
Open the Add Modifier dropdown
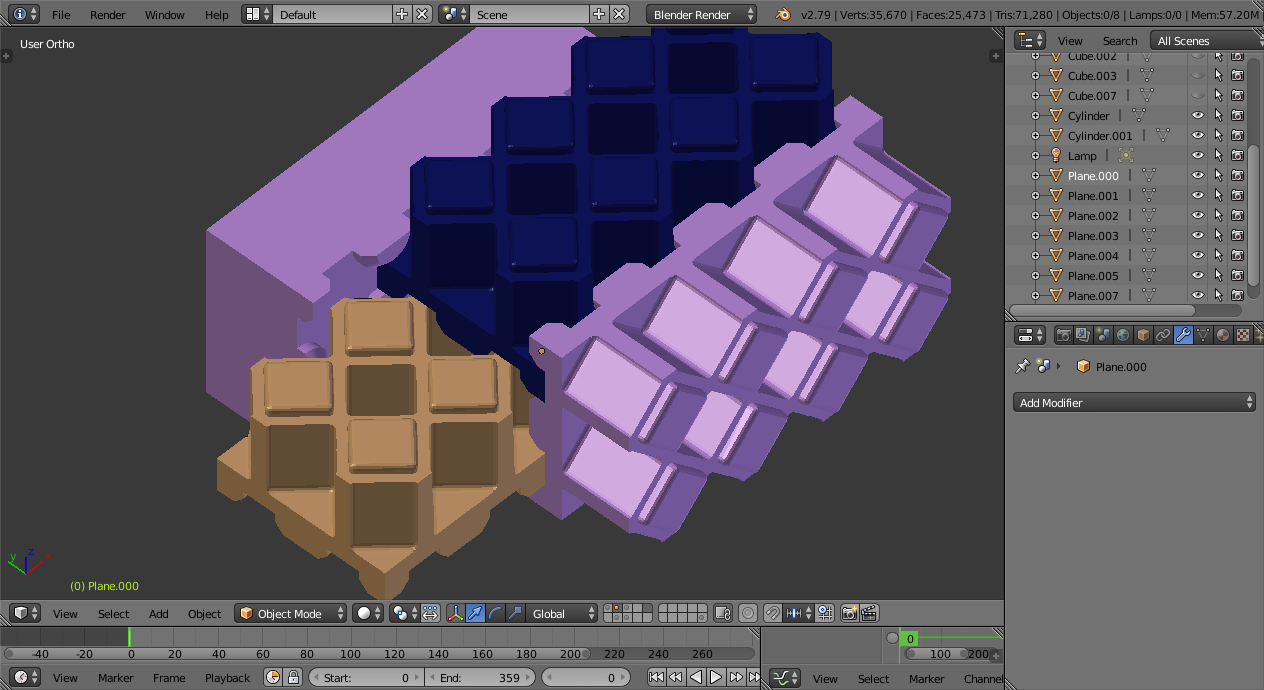[x=1134, y=402]
